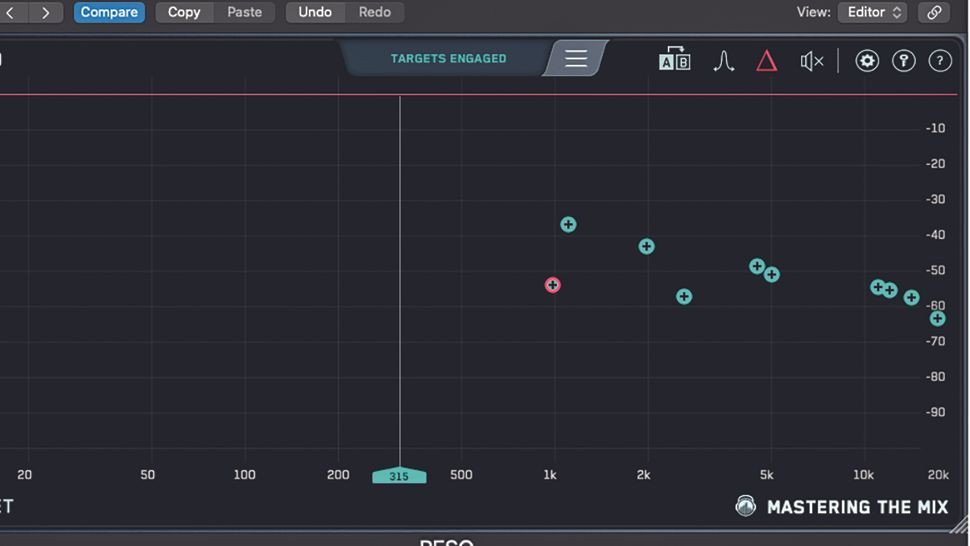Open help via the question mark icon

pyautogui.click(x=940, y=61)
